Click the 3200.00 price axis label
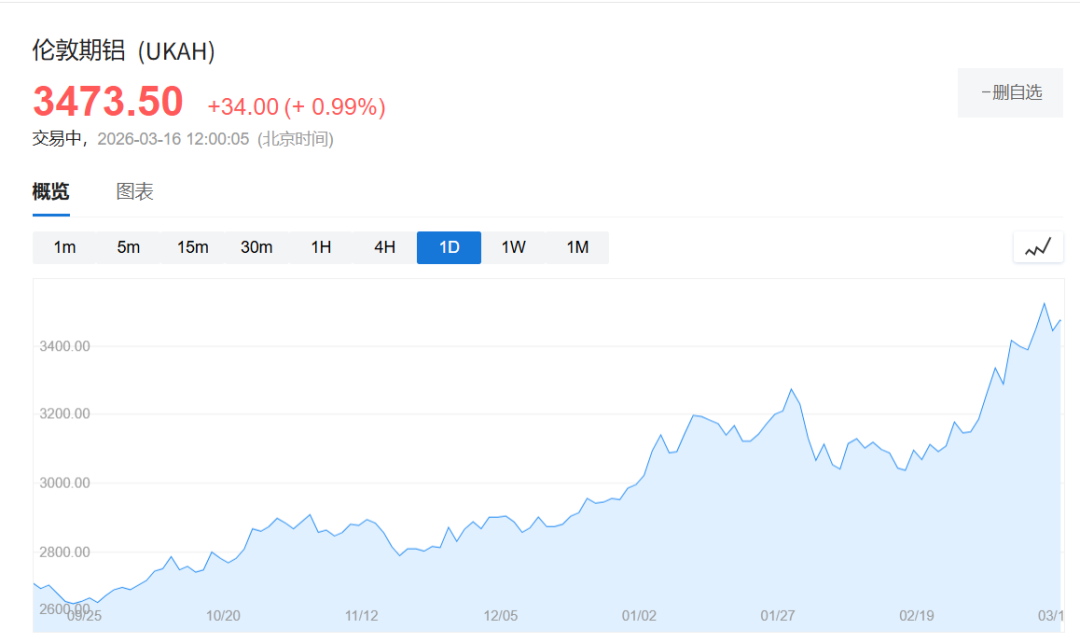 64,414
